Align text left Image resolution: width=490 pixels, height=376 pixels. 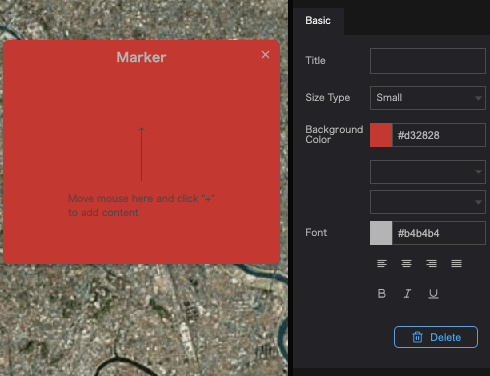pos(382,264)
